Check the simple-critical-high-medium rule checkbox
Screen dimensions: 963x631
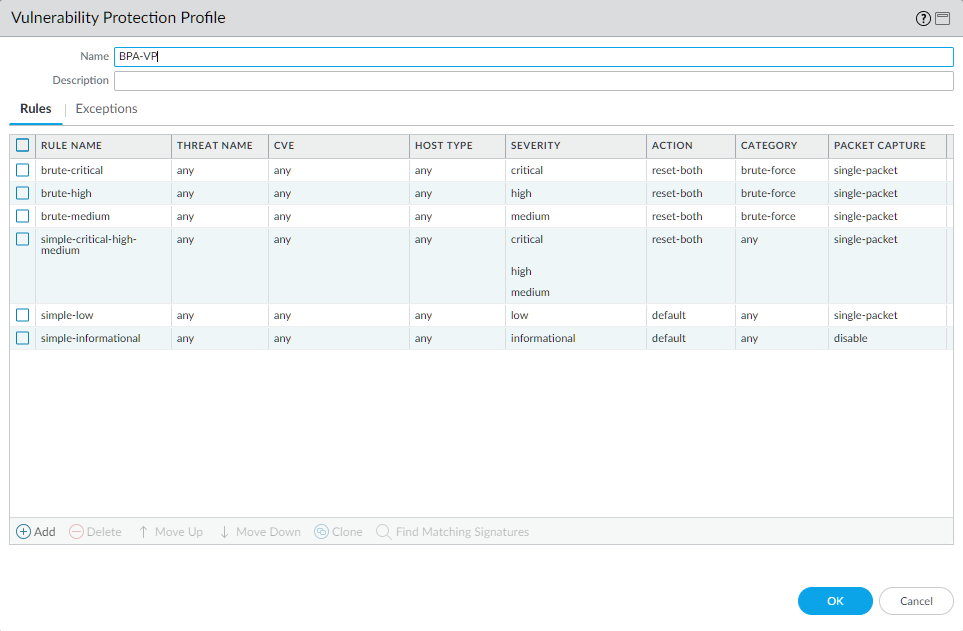(23, 239)
